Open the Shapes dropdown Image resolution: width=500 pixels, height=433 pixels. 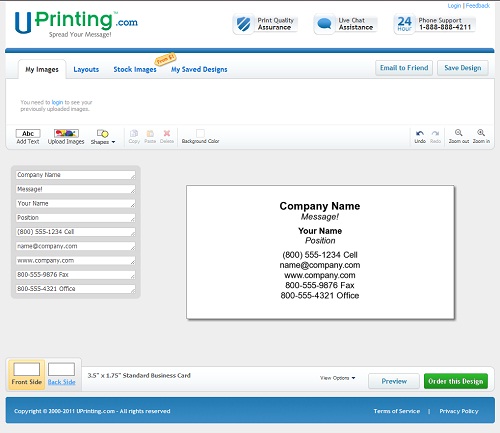click(103, 137)
